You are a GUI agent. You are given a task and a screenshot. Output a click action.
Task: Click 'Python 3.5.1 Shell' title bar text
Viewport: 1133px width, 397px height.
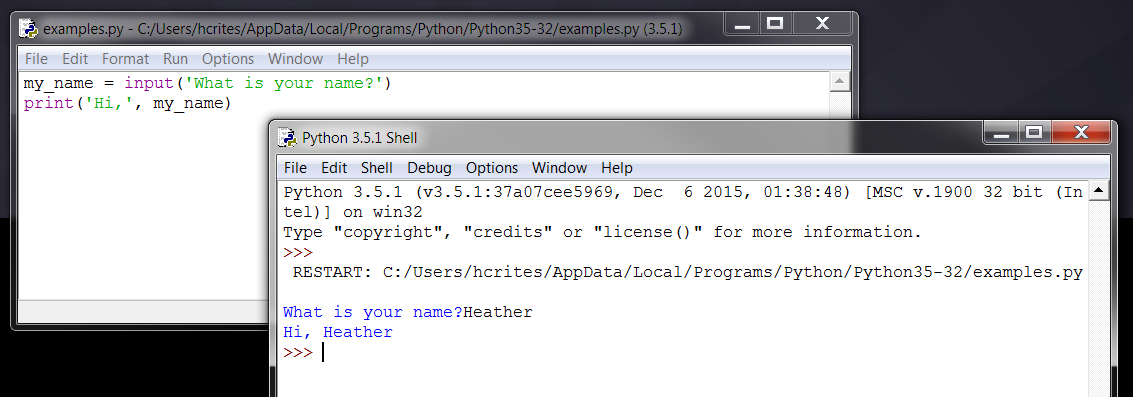(360, 138)
